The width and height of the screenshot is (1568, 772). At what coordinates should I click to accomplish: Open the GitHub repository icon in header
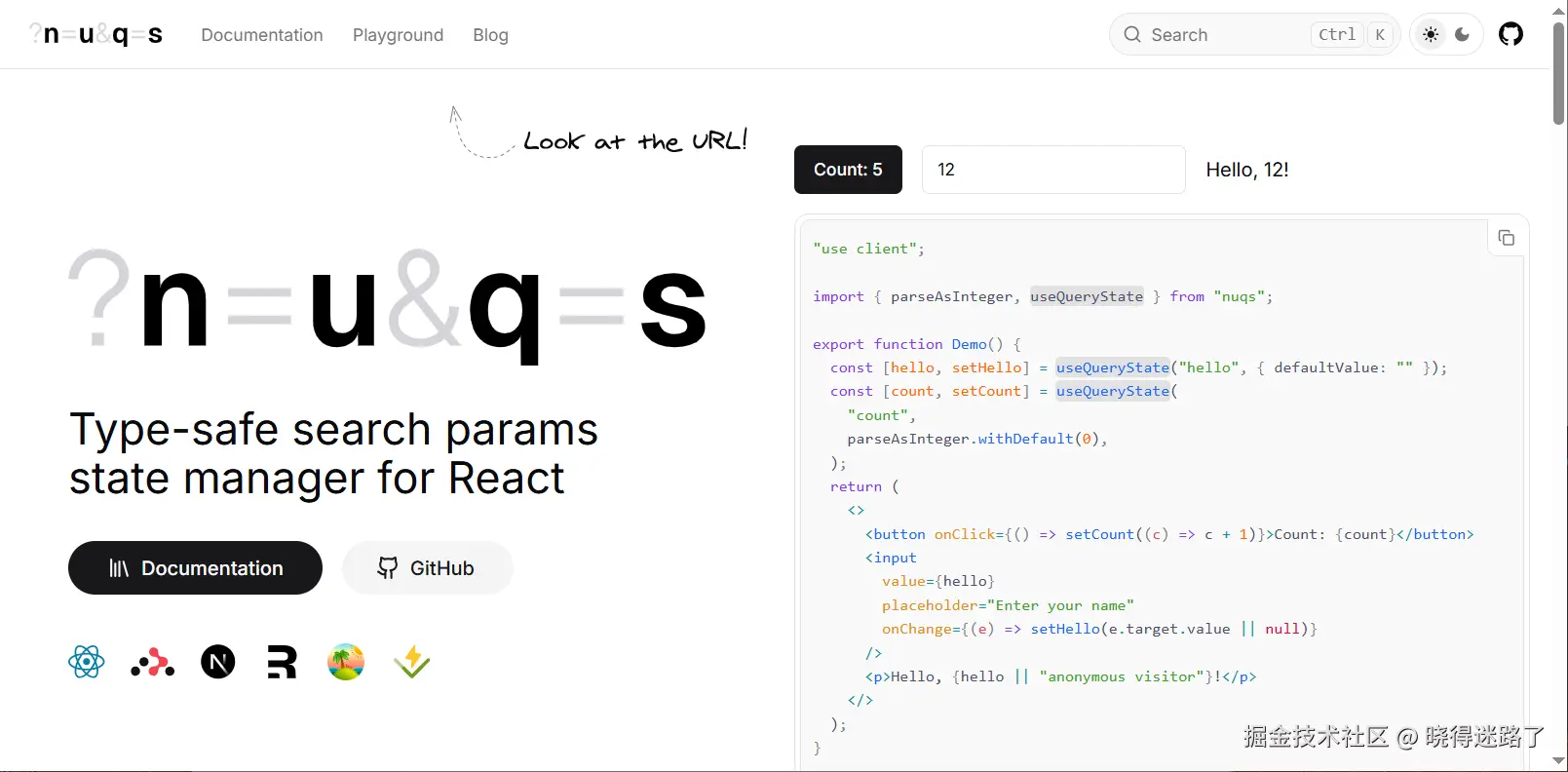(1511, 35)
